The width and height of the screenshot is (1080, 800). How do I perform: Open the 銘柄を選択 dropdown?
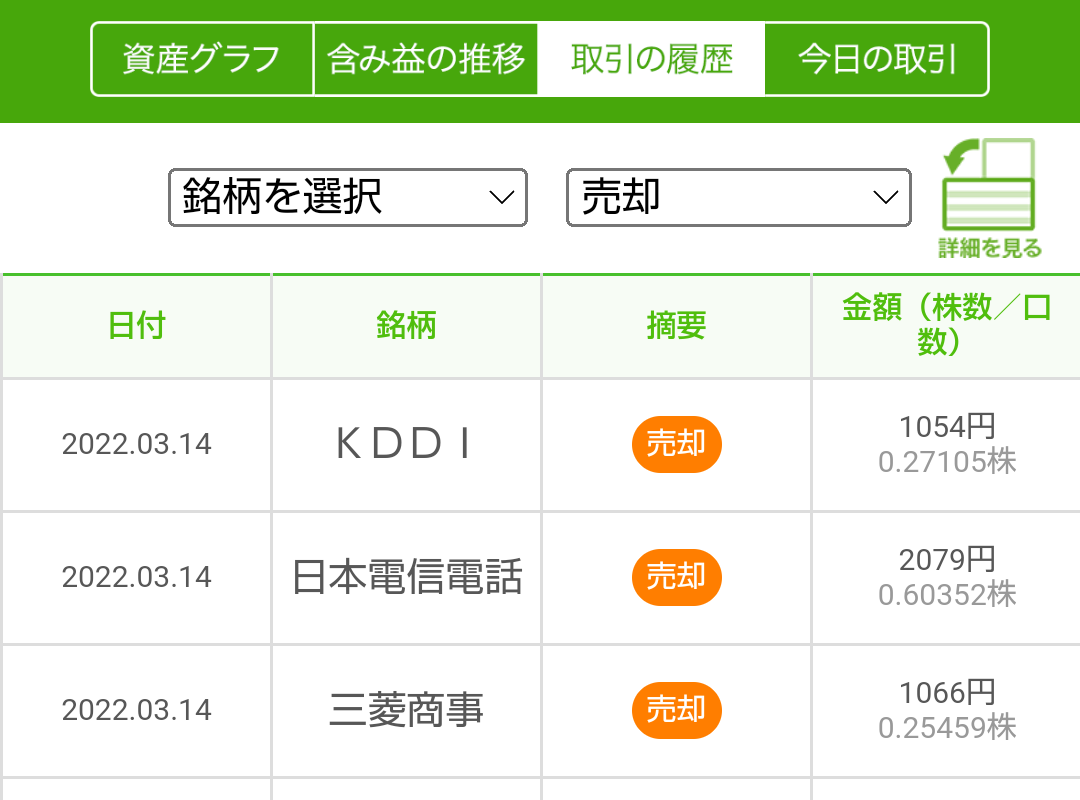click(348, 197)
